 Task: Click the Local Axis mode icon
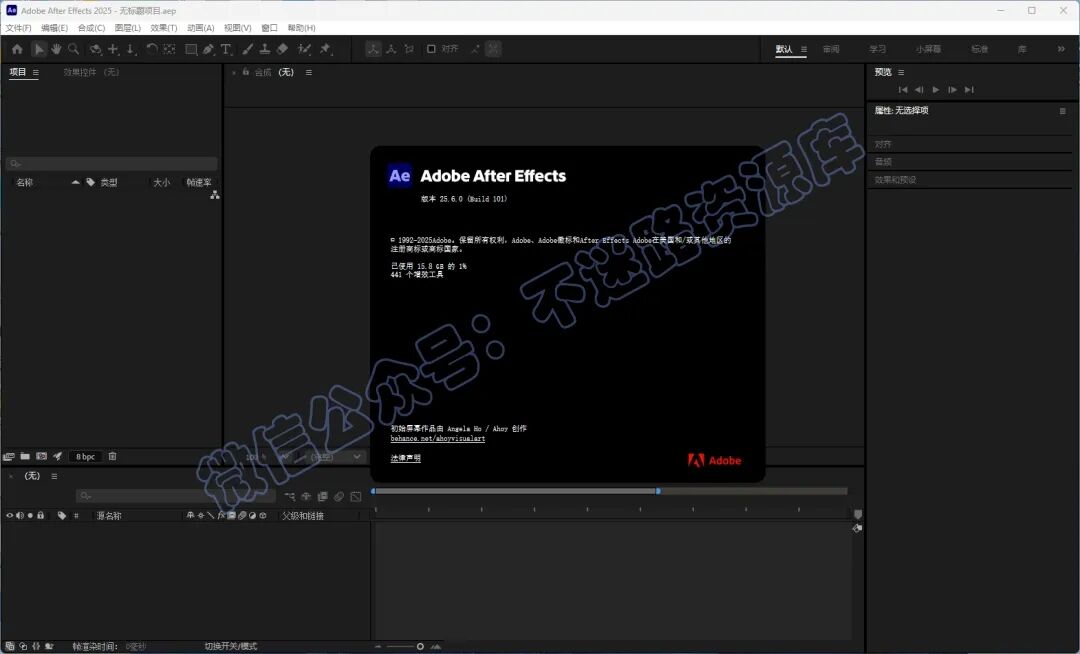373,49
